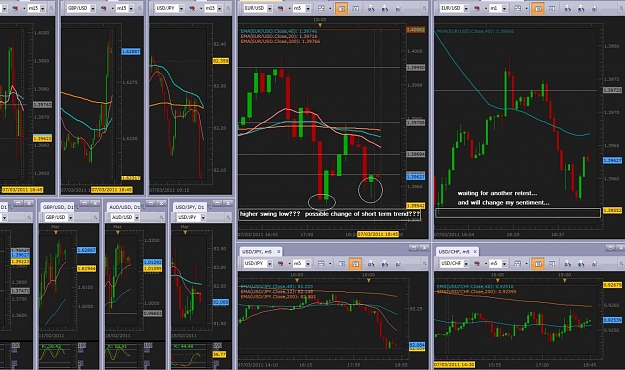This screenshot has height=370, width=625.
Task: Click third blue zoom icon in USD/CHF m5 toolbar
Action: pos(595,264)
